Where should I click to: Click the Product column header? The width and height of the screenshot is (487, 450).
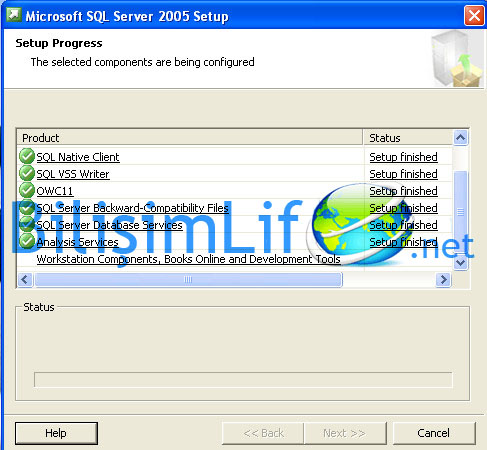(x=190, y=138)
